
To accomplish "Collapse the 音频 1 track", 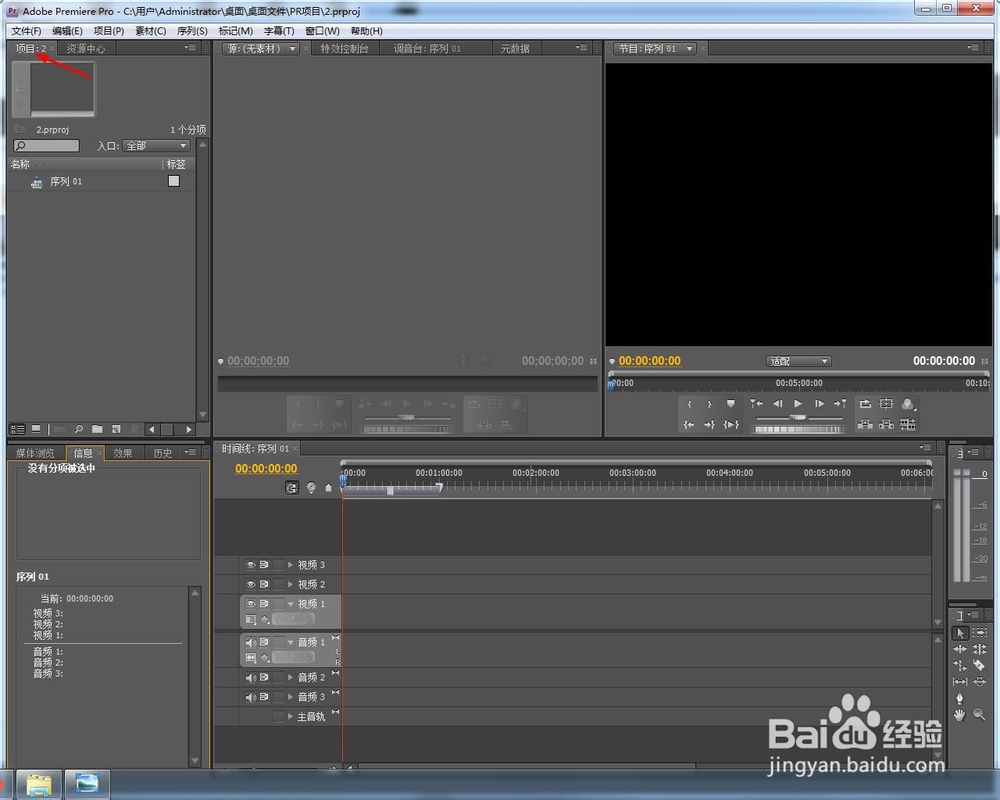I will click(290, 642).
